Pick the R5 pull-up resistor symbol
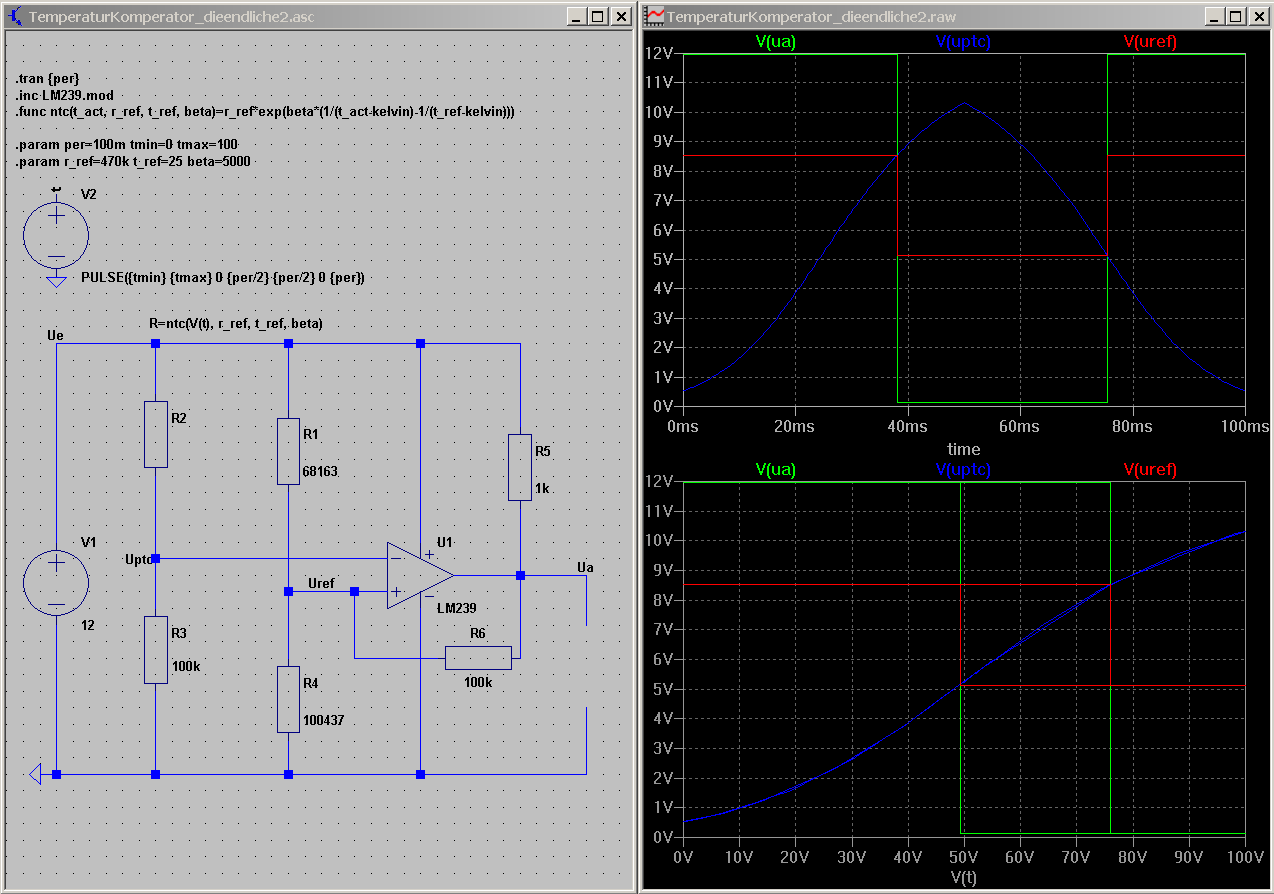The height and width of the screenshot is (894, 1274). click(520, 467)
